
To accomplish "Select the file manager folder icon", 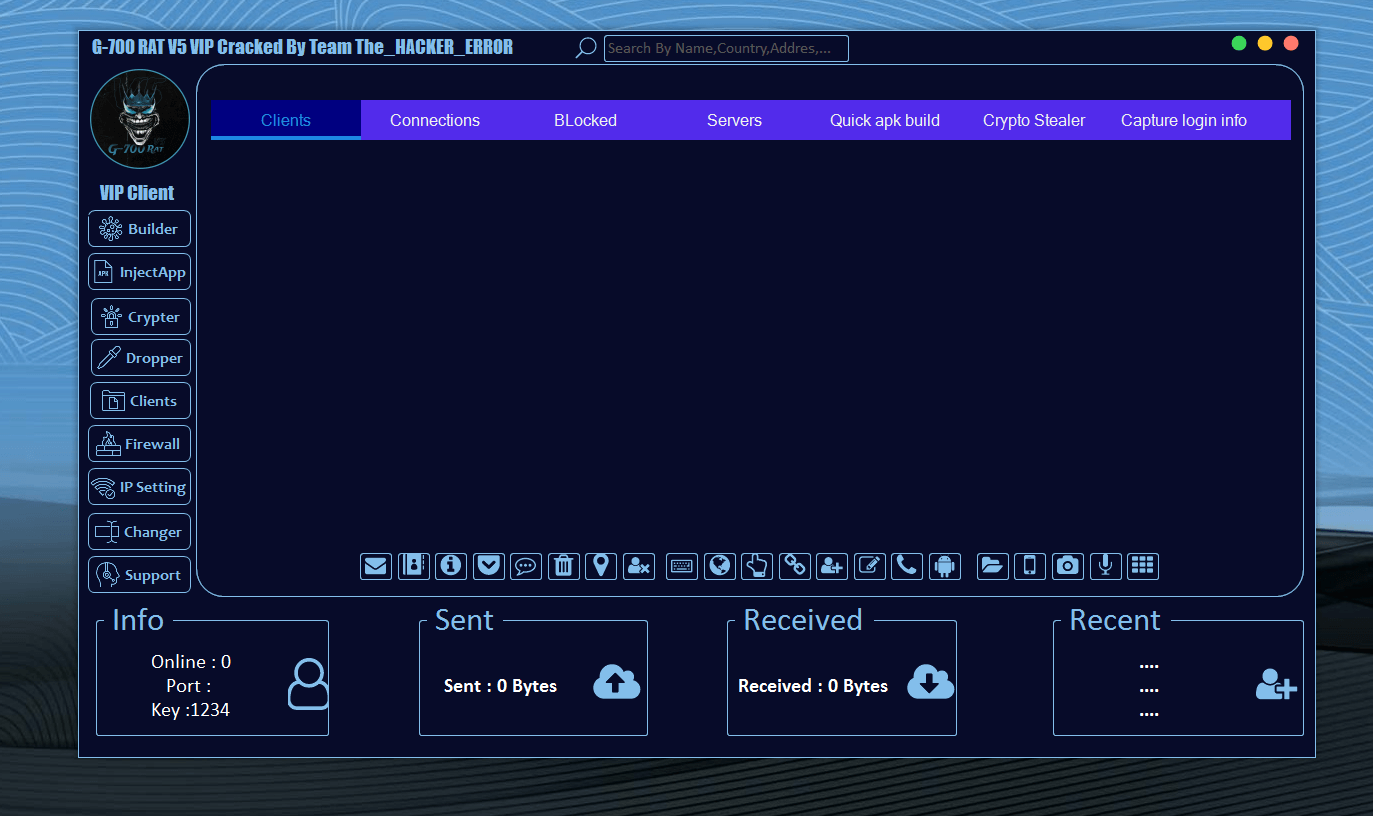I will click(x=992, y=566).
